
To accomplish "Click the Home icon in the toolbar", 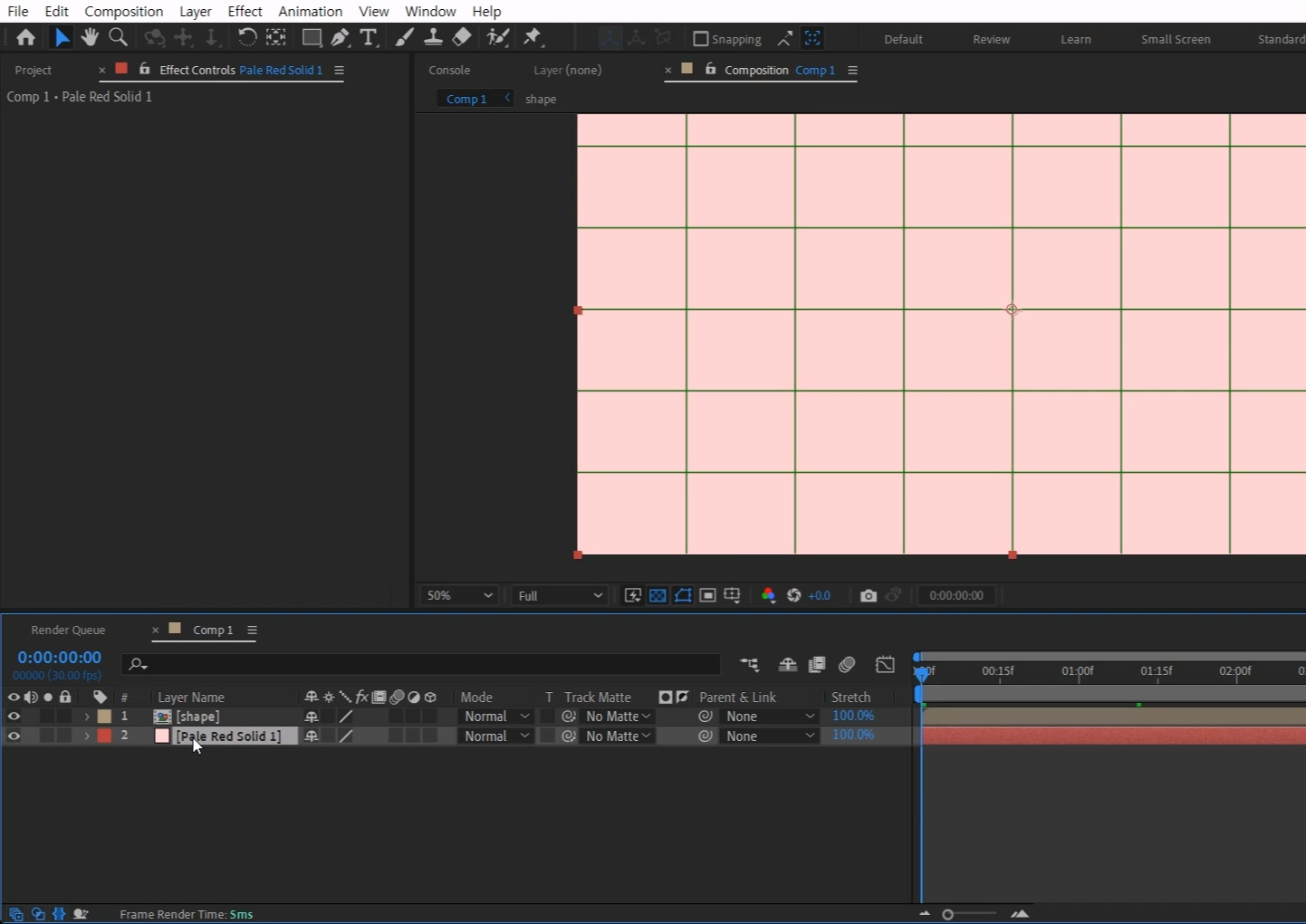I will click(x=25, y=37).
